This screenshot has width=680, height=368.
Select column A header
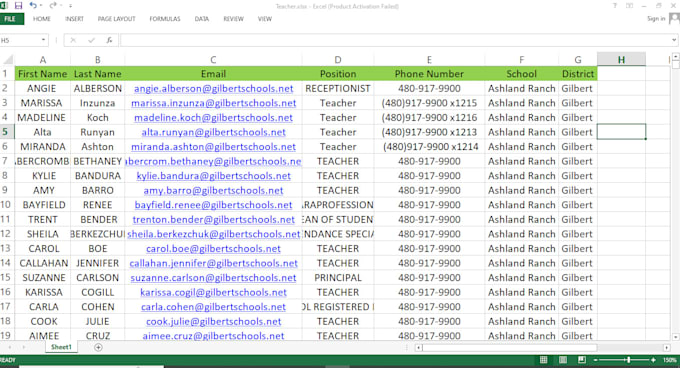pyautogui.click(x=42, y=60)
